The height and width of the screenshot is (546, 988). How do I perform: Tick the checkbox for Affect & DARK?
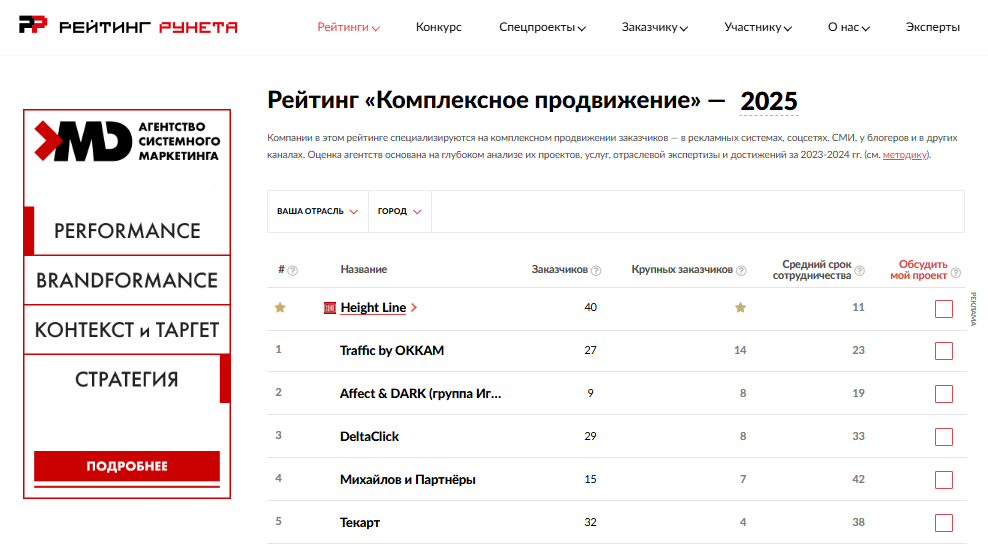click(x=944, y=394)
